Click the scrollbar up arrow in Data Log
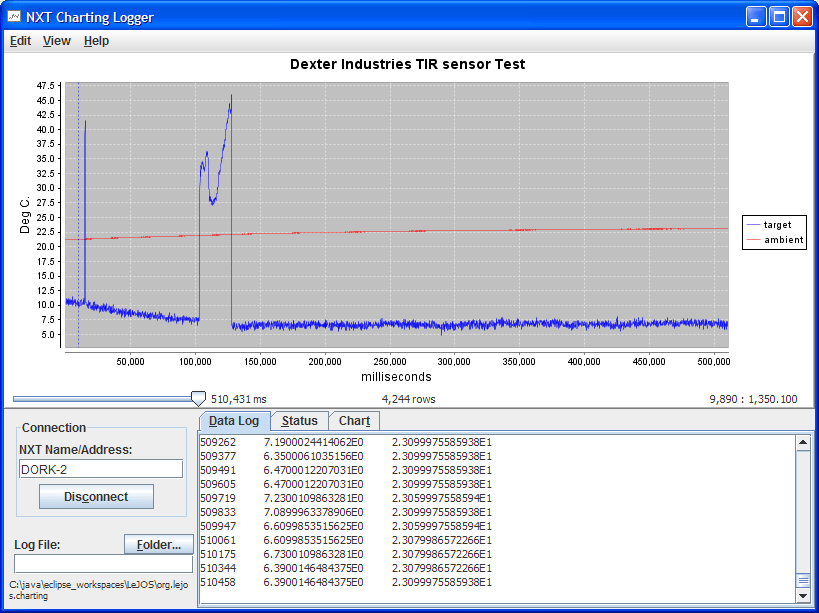 point(803,443)
